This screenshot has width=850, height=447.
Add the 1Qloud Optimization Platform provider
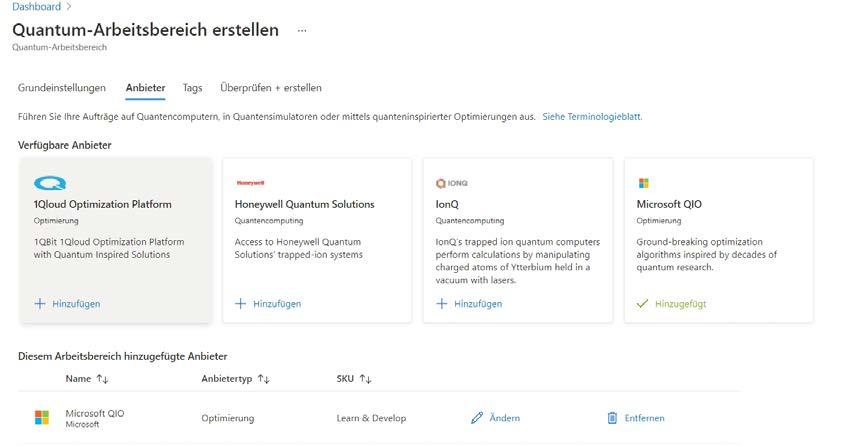tap(68, 304)
